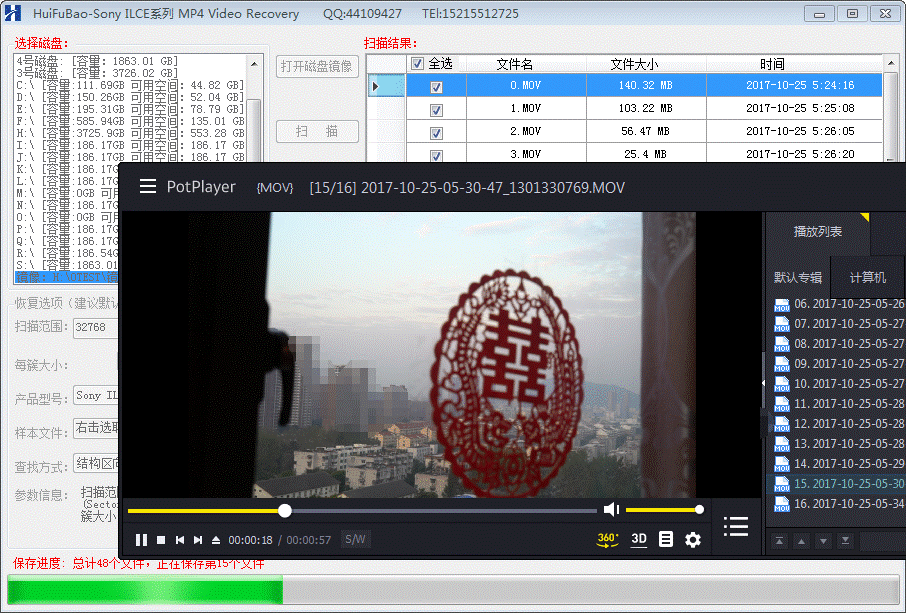
Task: Toggle 3D video mode
Action: click(x=638, y=539)
